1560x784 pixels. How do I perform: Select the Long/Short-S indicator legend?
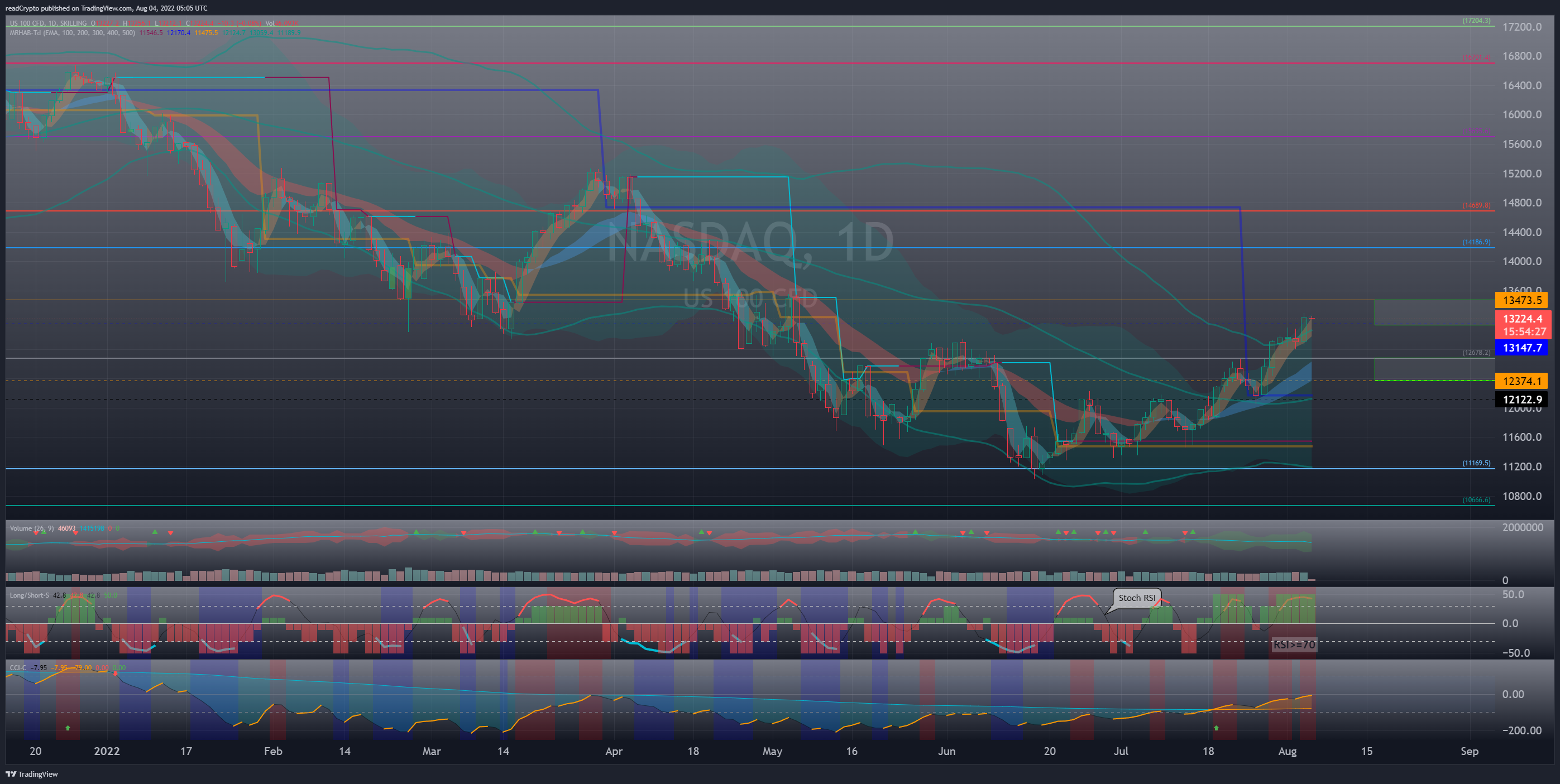[29, 595]
